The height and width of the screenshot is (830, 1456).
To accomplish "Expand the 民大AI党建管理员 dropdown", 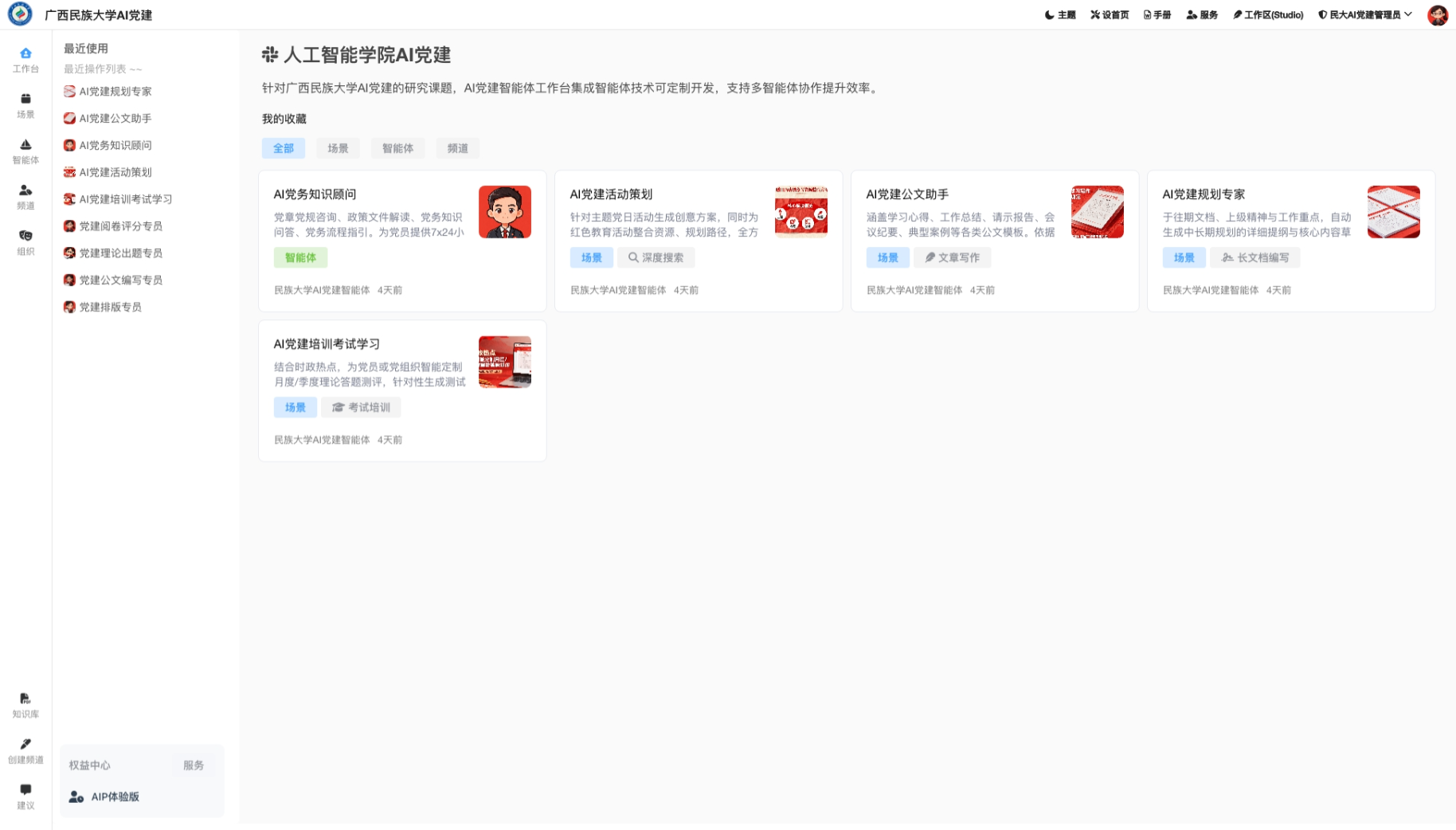I will [1364, 15].
